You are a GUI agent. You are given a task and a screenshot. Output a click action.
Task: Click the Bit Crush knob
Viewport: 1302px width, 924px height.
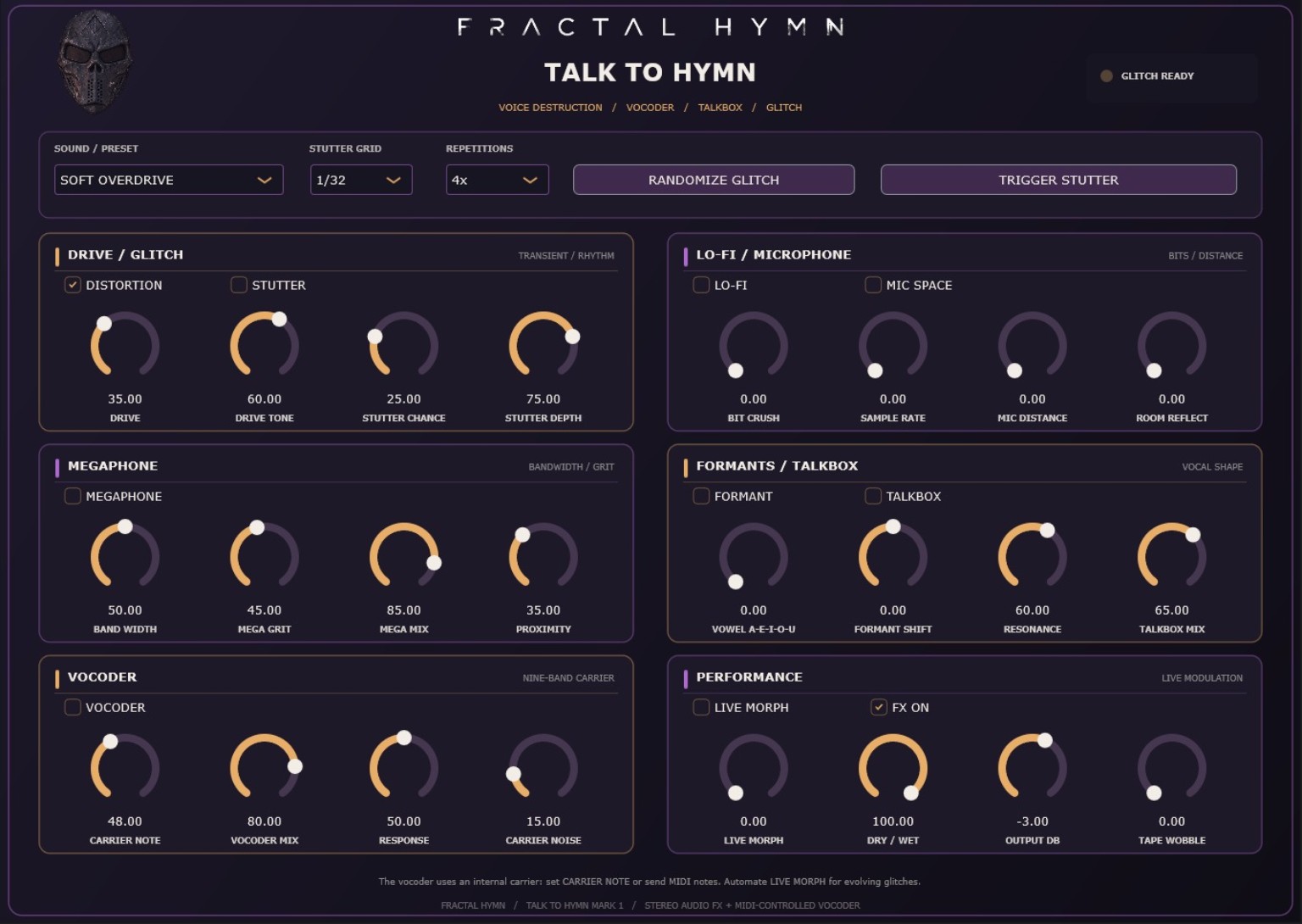tap(754, 345)
